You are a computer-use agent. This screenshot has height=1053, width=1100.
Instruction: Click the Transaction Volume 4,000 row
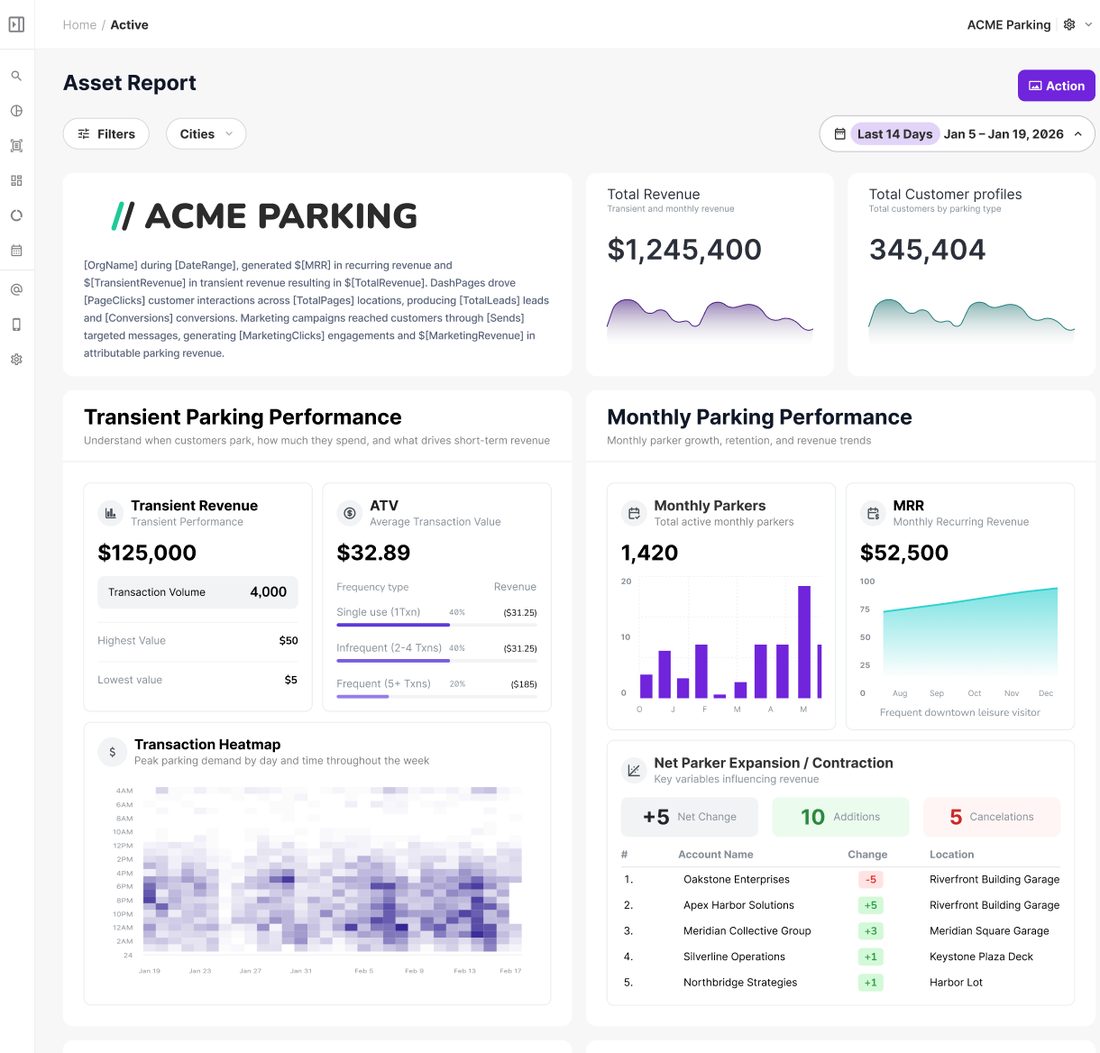[197, 592]
